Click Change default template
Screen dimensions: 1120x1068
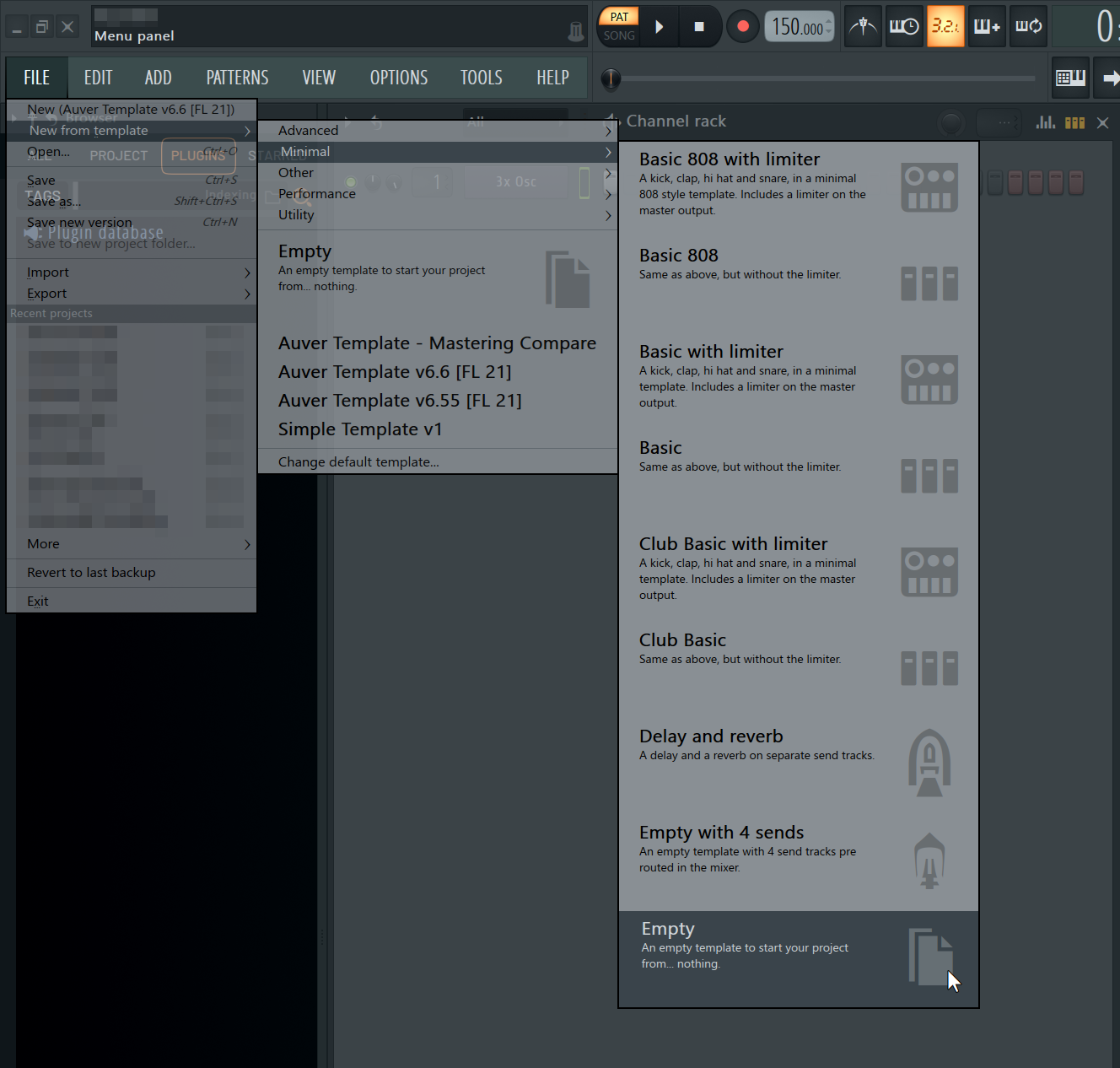(x=358, y=461)
